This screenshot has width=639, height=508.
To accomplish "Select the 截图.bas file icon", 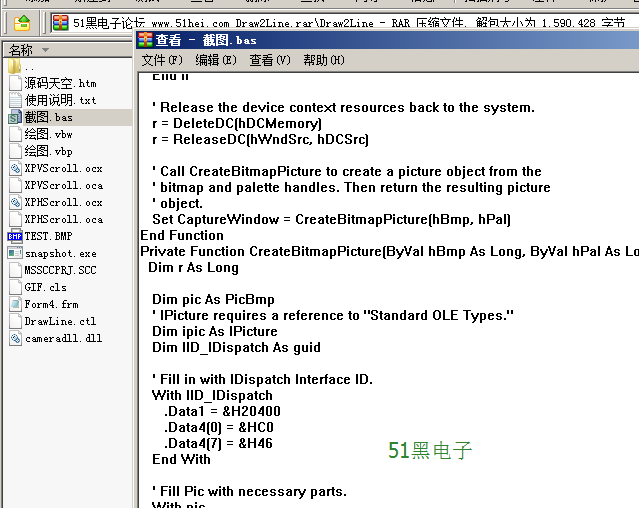I will (15, 117).
